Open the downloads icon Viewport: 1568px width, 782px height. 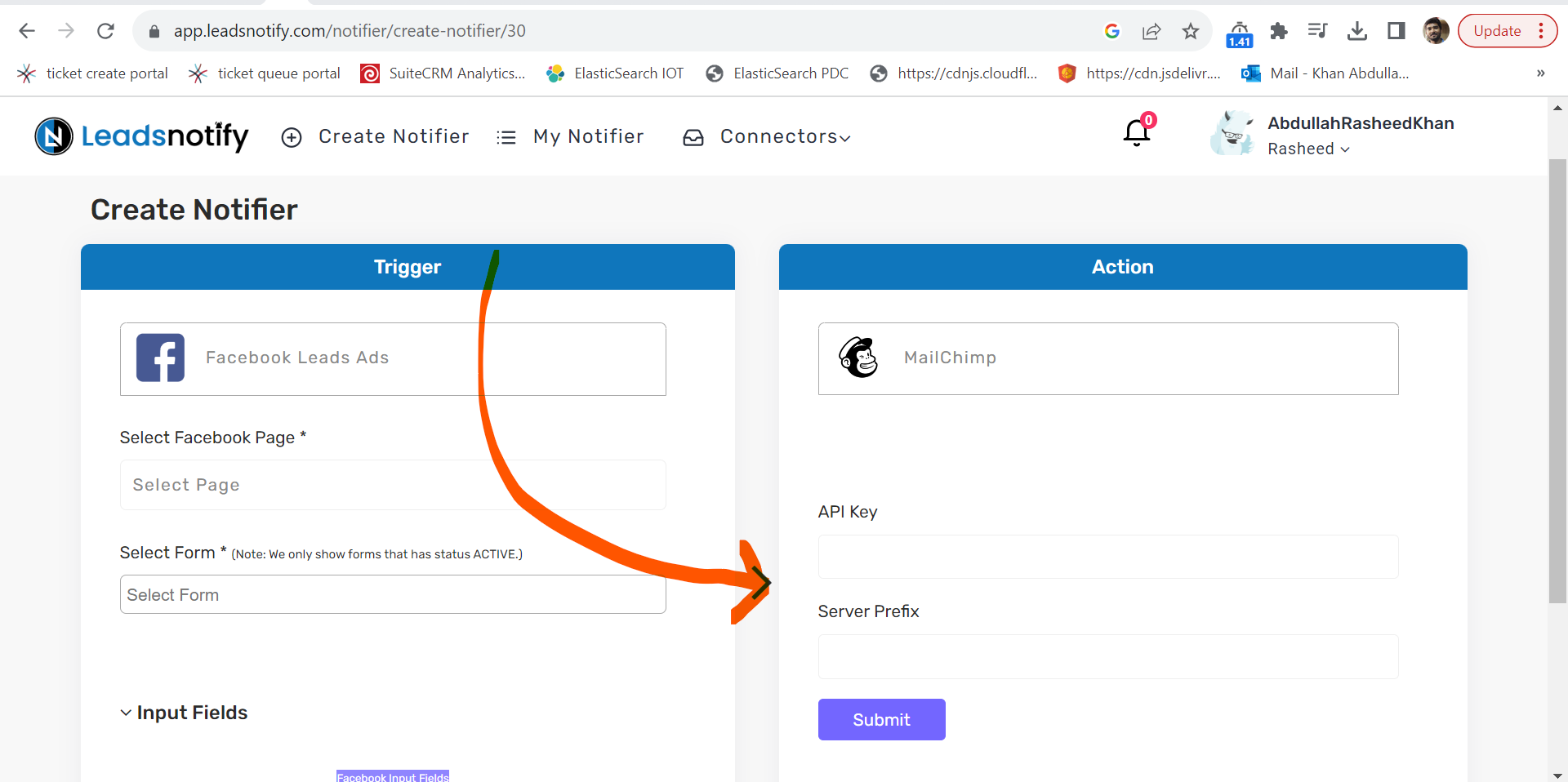click(1357, 31)
